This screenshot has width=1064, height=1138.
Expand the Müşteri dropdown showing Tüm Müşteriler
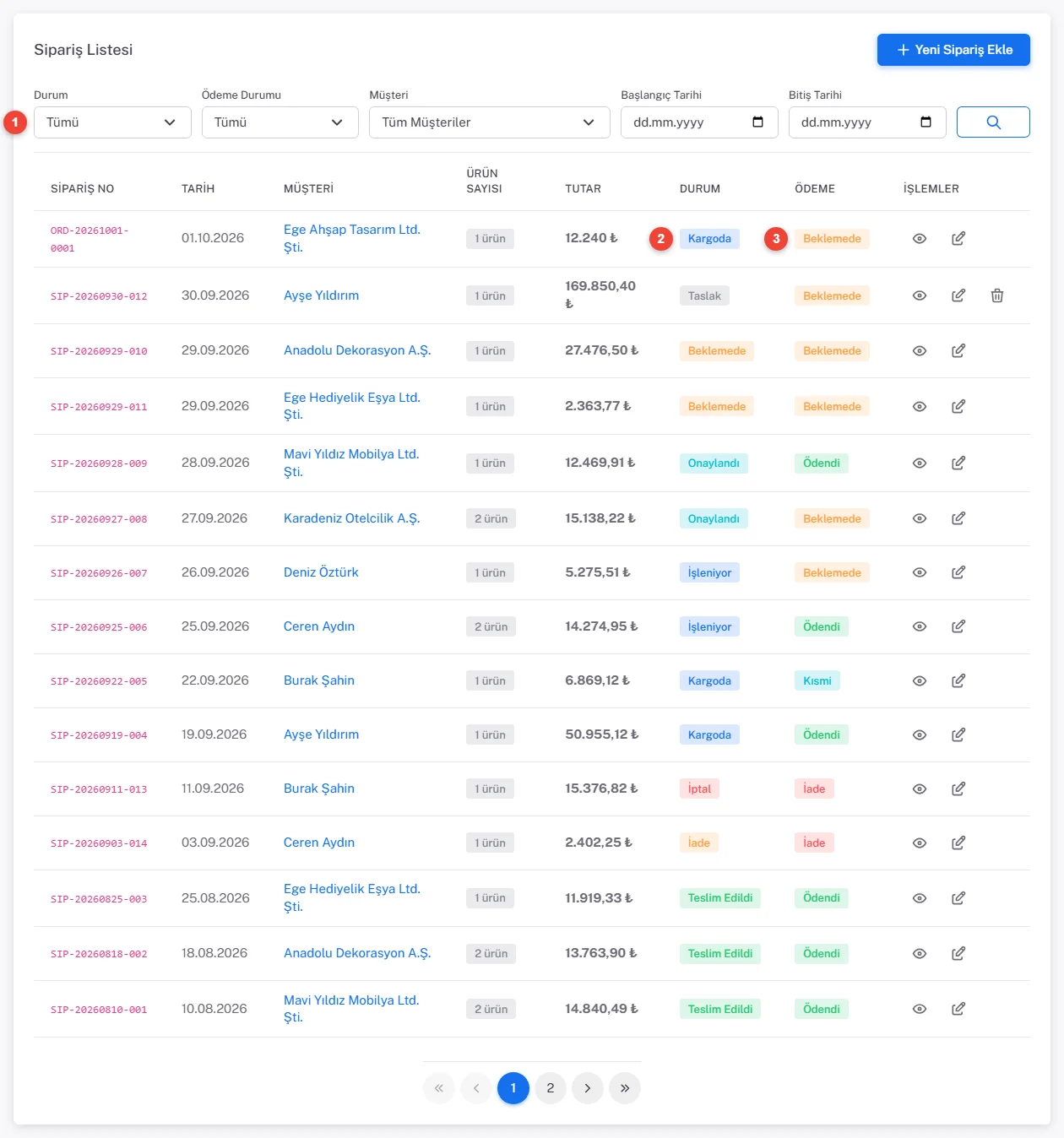(490, 122)
